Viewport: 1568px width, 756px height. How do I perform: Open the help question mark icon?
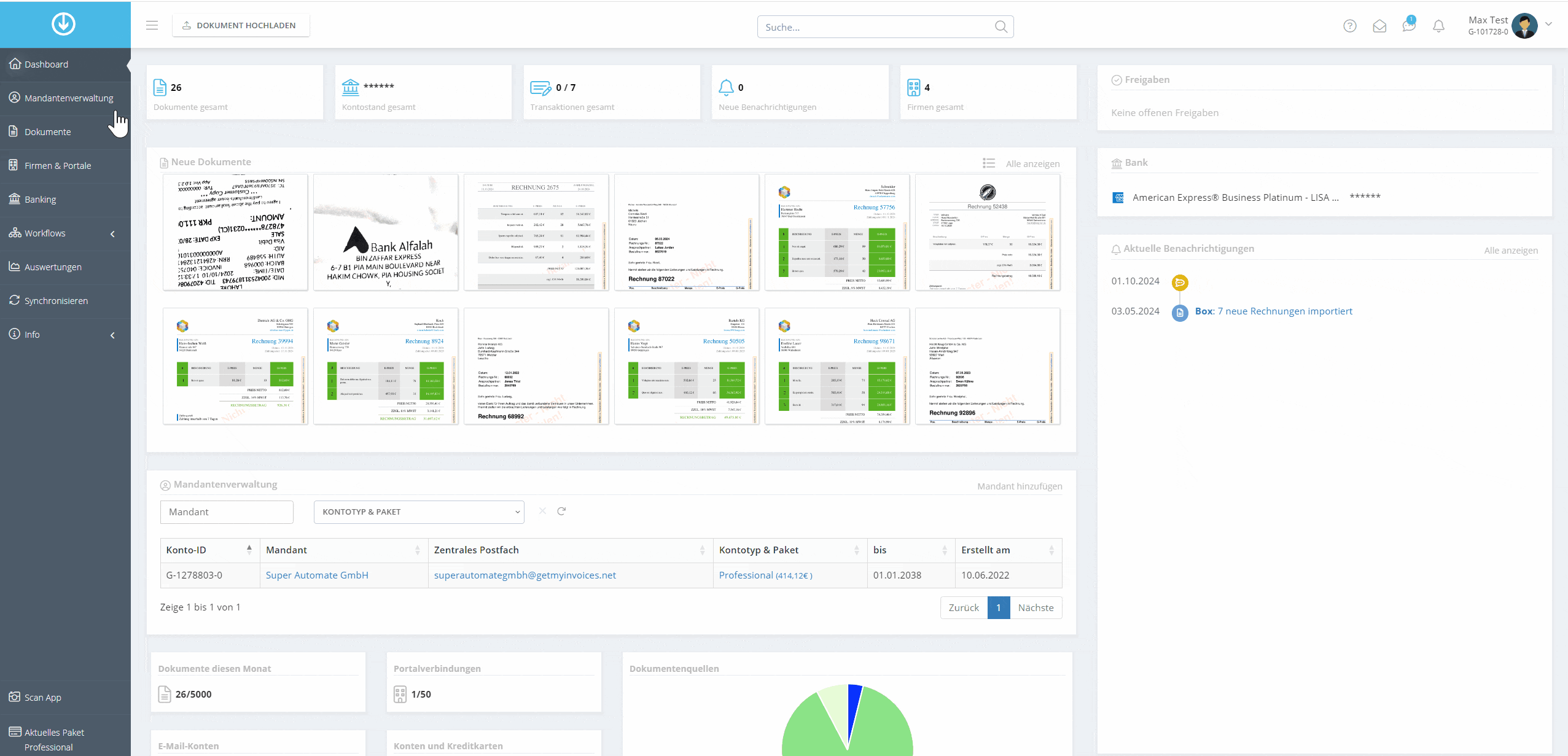(1349, 26)
